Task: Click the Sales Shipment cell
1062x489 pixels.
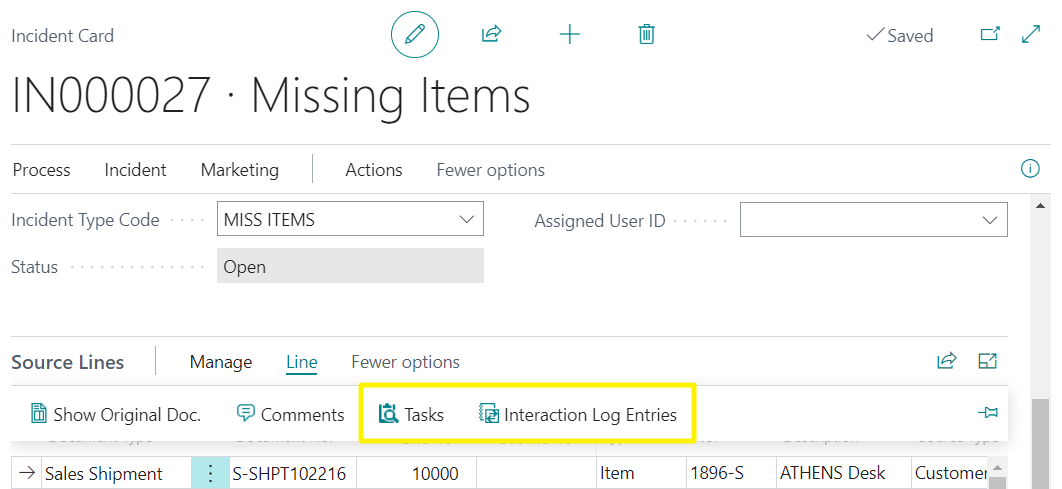Action: coord(116,473)
